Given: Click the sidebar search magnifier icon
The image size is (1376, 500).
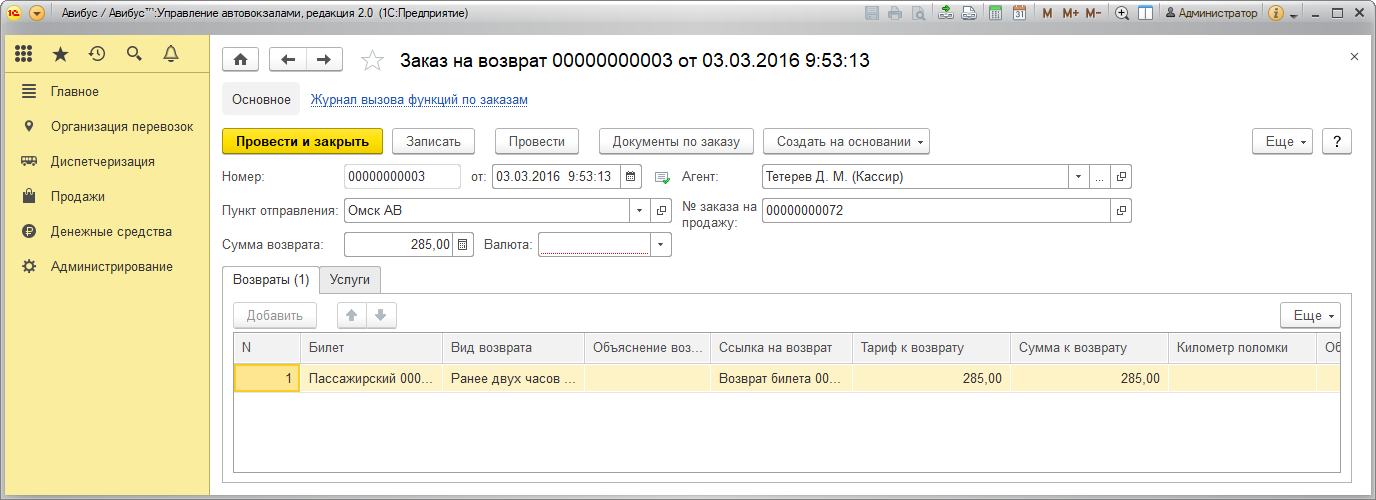Looking at the screenshot, I should pos(134,55).
